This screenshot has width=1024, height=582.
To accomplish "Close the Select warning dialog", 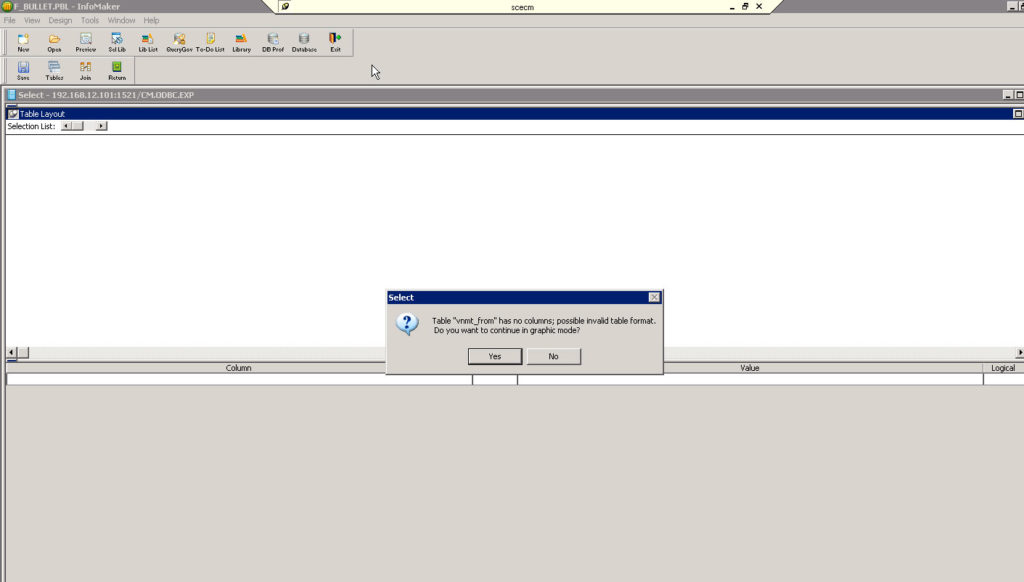I will pyautogui.click(x=656, y=297).
